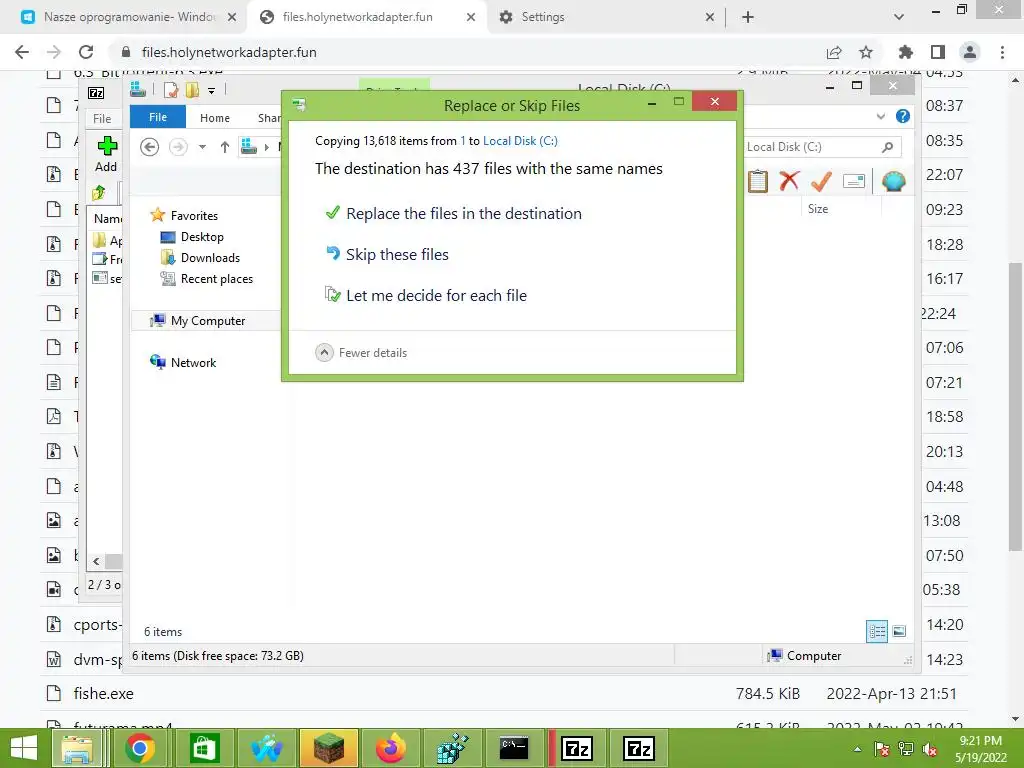The height and width of the screenshot is (768, 1024).
Task: Open Minecraft block taskbar icon
Action: click(x=328, y=748)
